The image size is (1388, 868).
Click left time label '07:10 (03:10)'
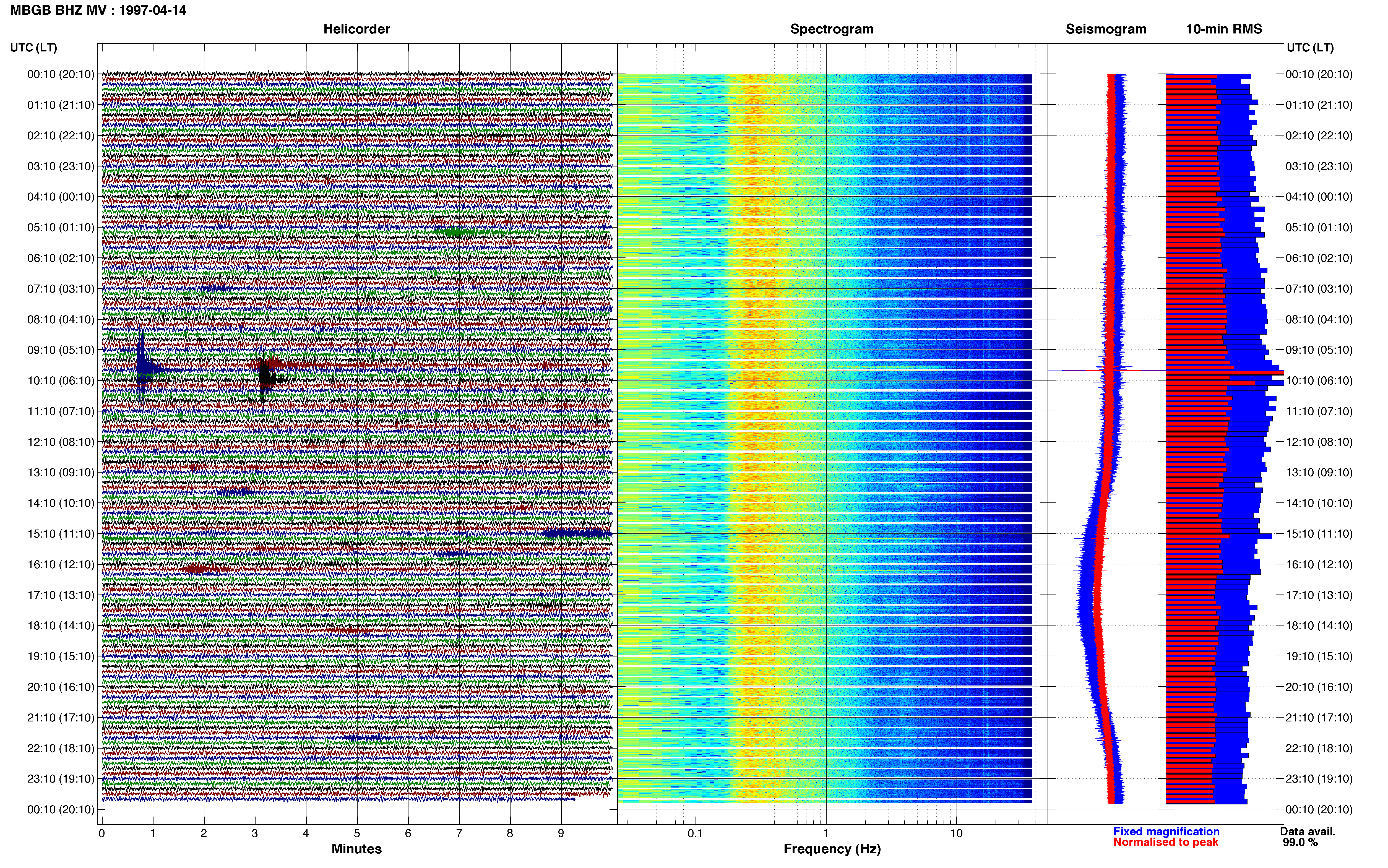coord(61,289)
